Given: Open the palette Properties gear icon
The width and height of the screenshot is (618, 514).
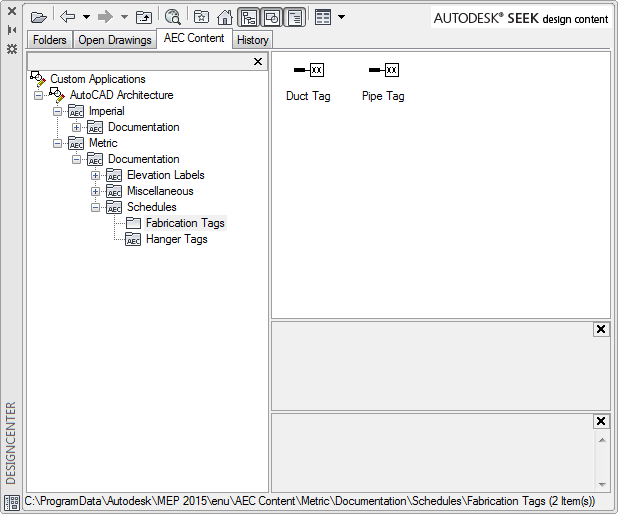Looking at the screenshot, I should 12,49.
